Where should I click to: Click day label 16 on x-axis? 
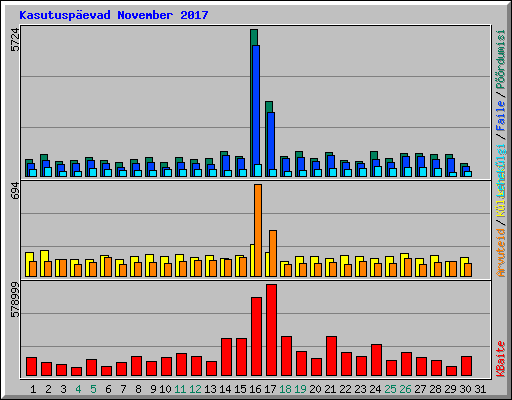(255, 389)
